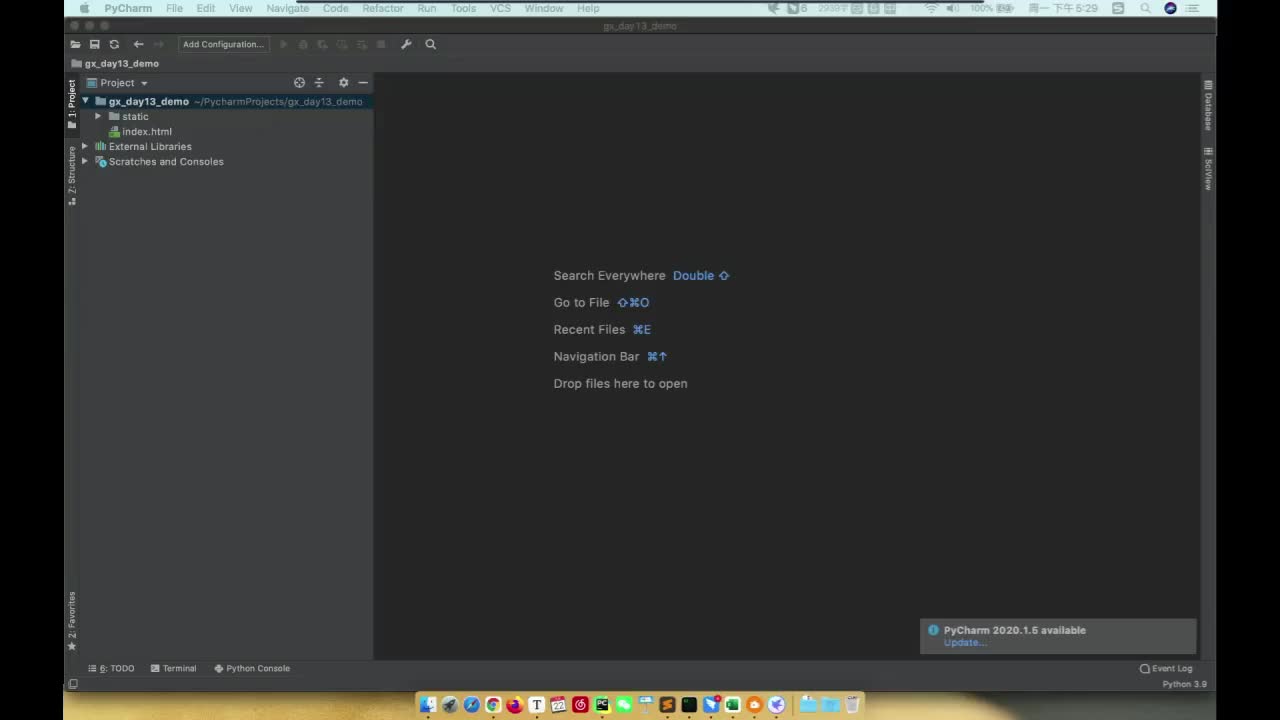The image size is (1280, 720).
Task: Open the Help menu
Action: [x=588, y=8]
